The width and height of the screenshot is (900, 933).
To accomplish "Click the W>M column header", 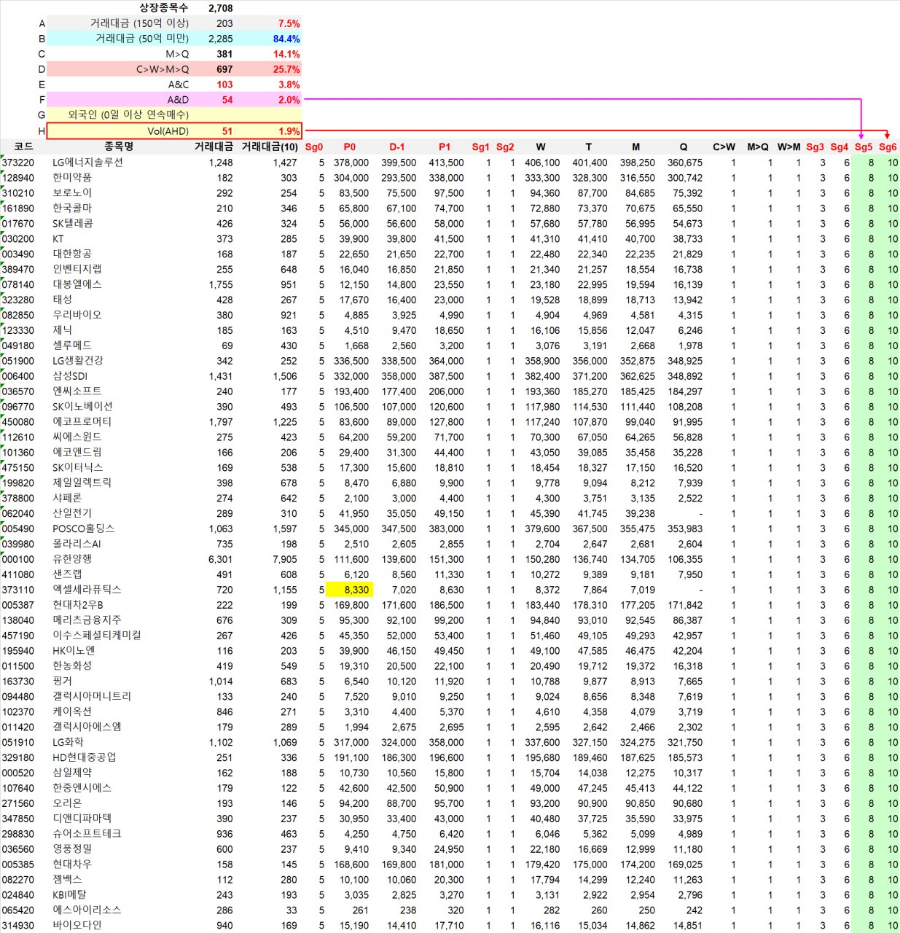I will (789, 147).
